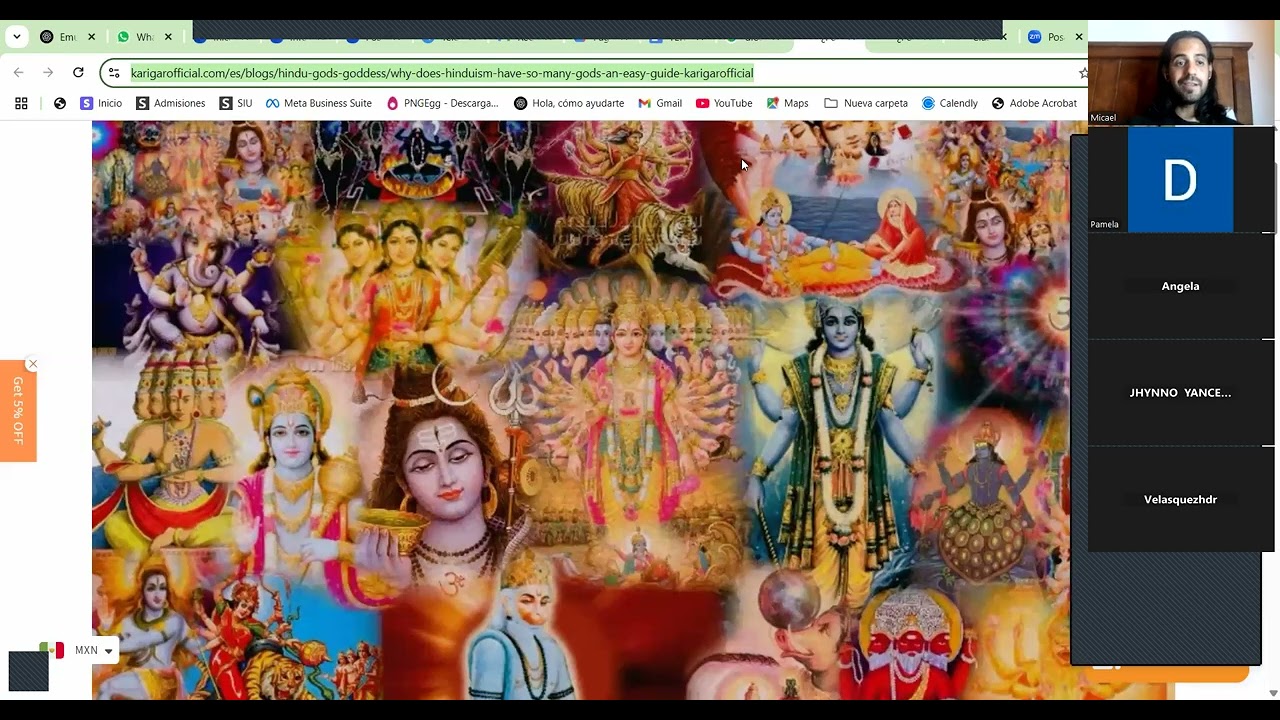The image size is (1280, 720).
Task: Open the Chrome apps grid shortcut
Action: point(21,103)
